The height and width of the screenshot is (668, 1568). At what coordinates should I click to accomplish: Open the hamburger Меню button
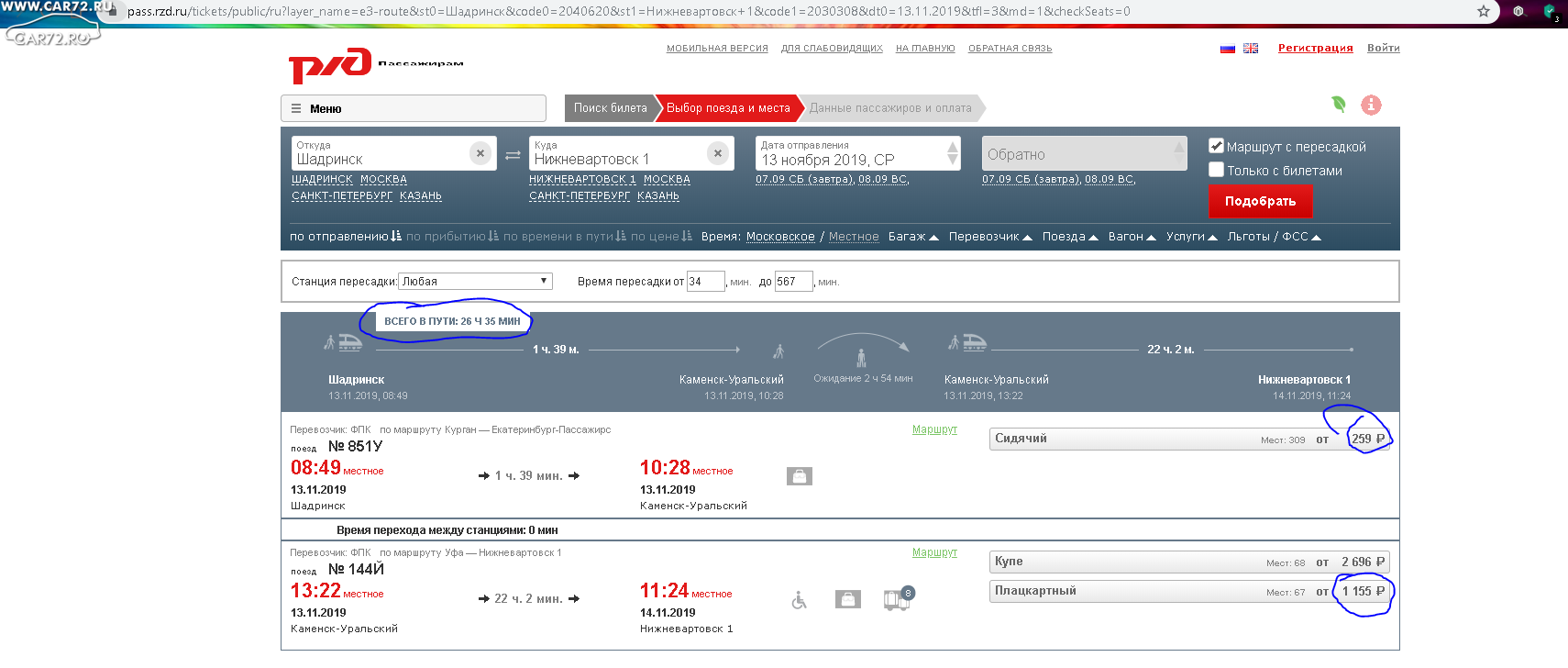click(x=413, y=108)
